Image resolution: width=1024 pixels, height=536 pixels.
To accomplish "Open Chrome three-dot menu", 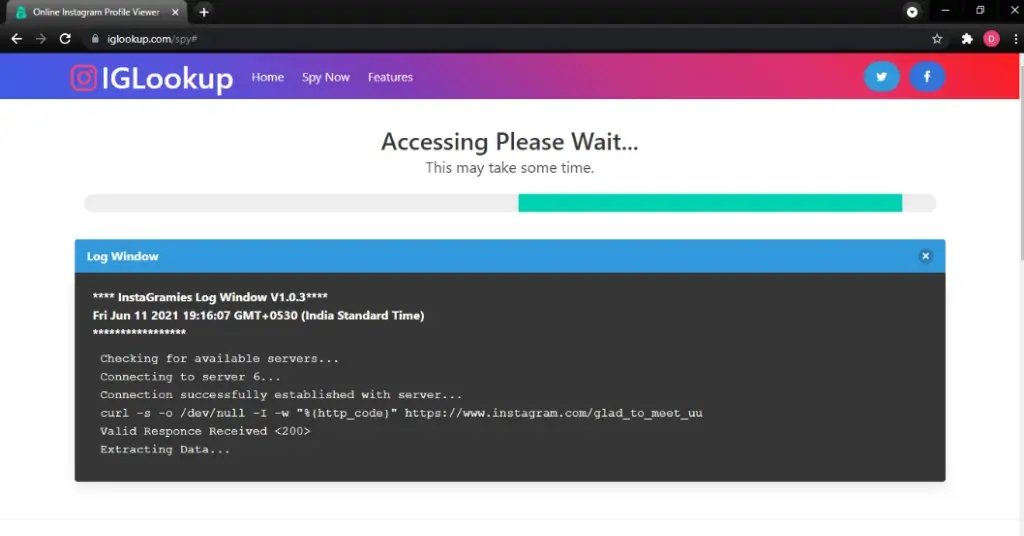I will click(x=1016, y=39).
